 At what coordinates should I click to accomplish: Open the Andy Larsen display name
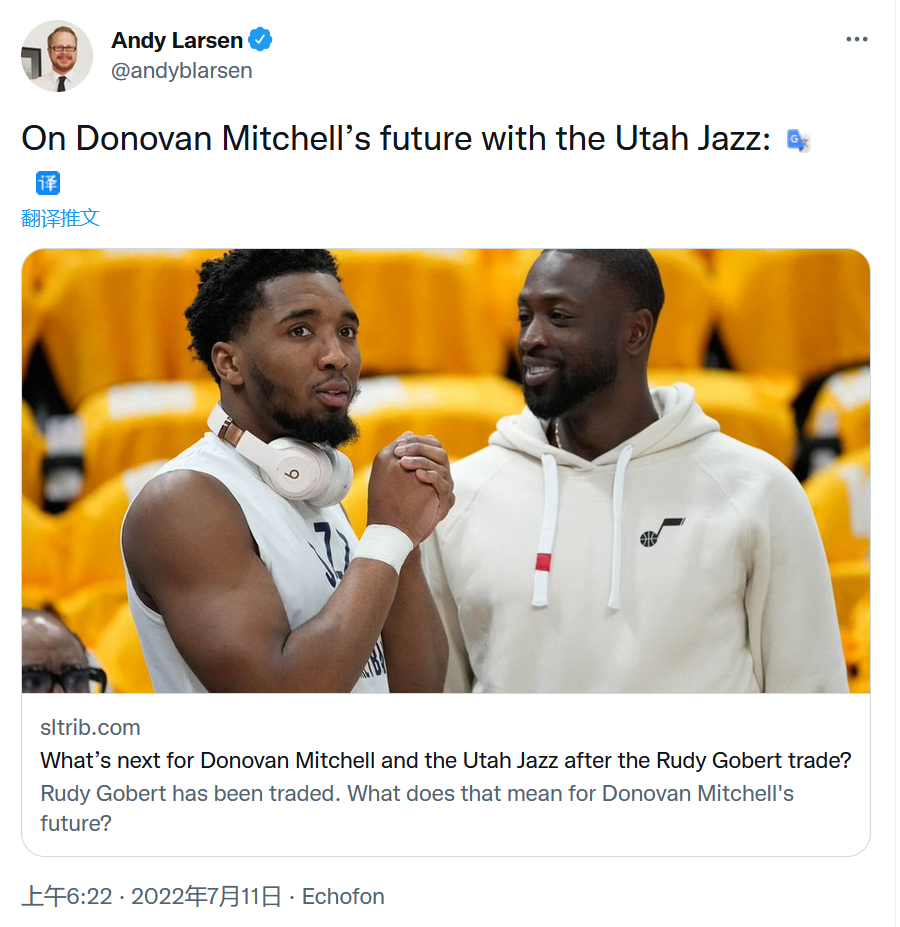(x=177, y=40)
